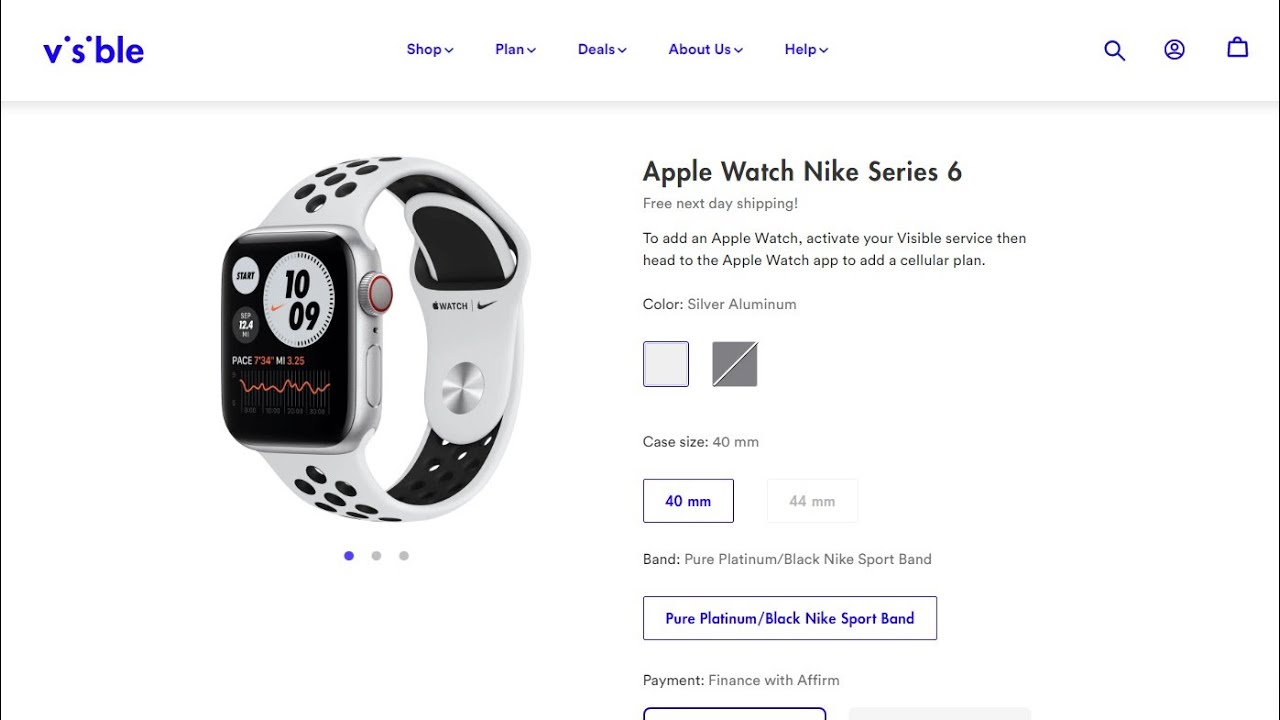Expand the Shop dropdown menu
This screenshot has width=1280, height=720.
(430, 49)
